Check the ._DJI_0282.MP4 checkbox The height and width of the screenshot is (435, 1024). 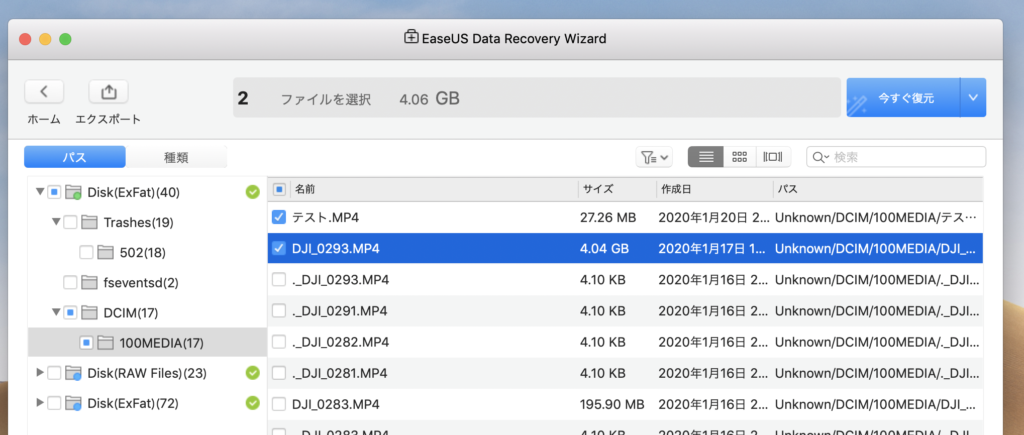pyautogui.click(x=279, y=342)
